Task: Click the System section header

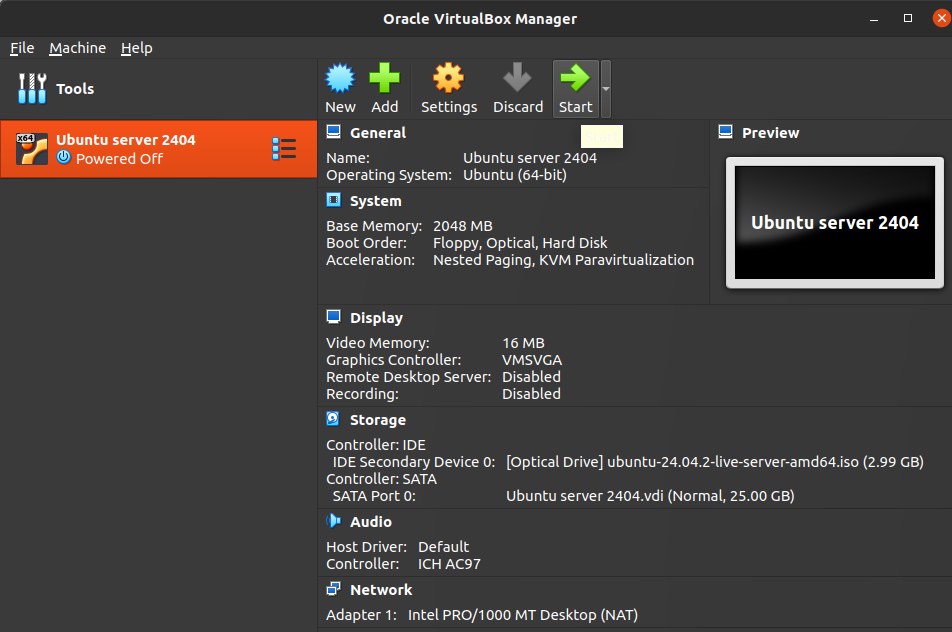Action: [375, 201]
